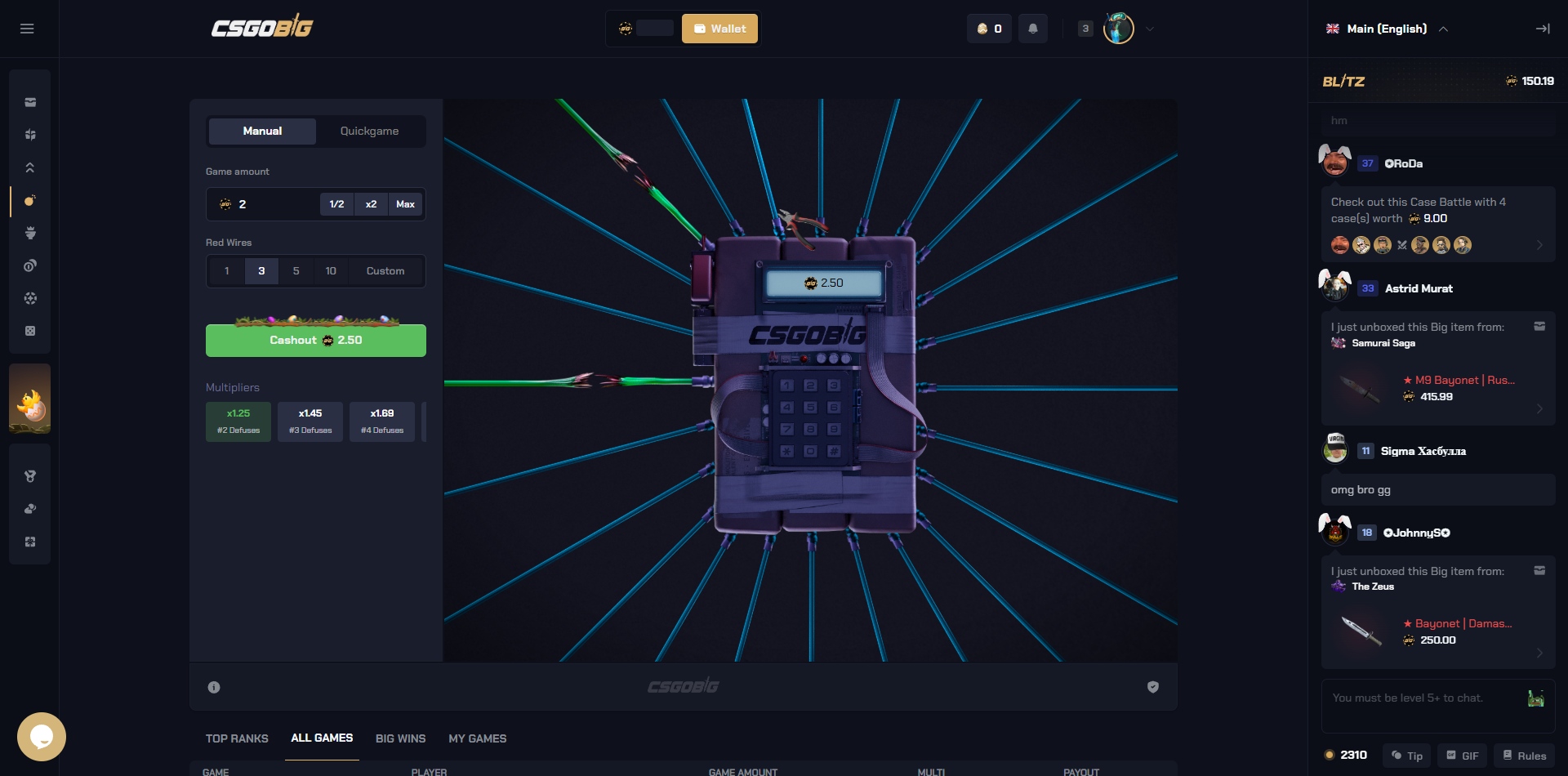Switch to MY GAMES tab
Image resolution: width=1568 pixels, height=776 pixels.
tap(477, 738)
